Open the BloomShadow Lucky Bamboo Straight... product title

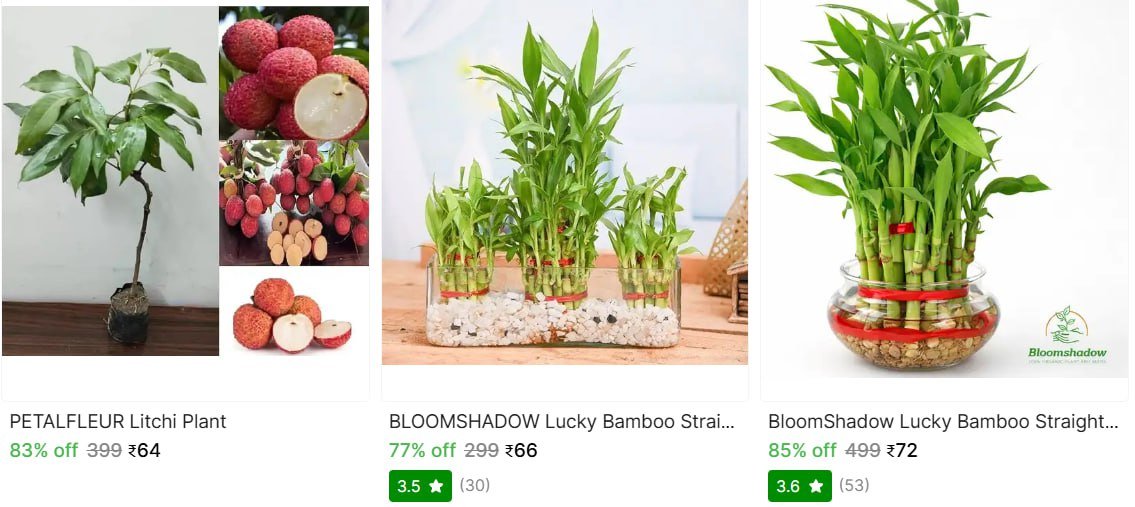(x=943, y=421)
